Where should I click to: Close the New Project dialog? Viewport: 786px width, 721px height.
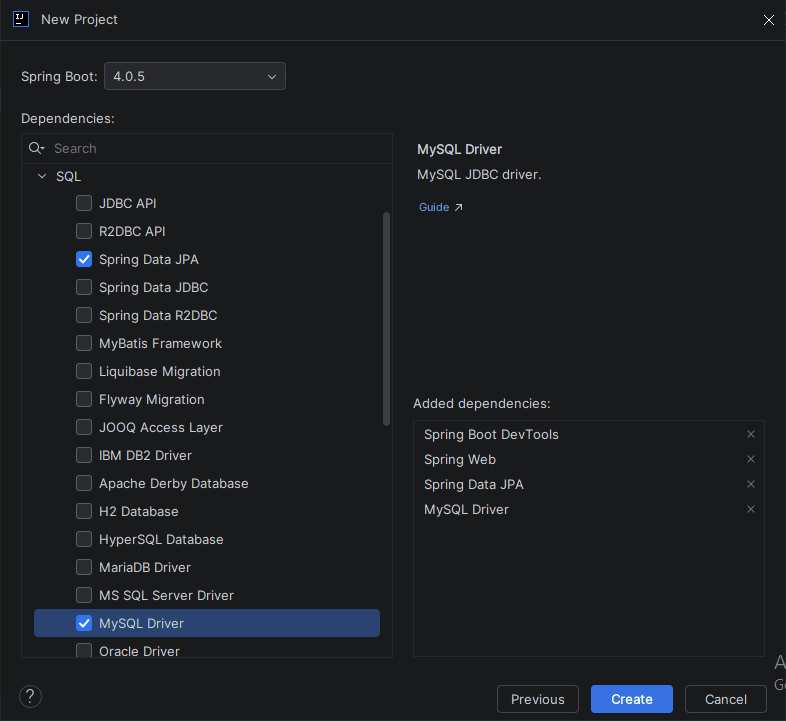[x=769, y=20]
